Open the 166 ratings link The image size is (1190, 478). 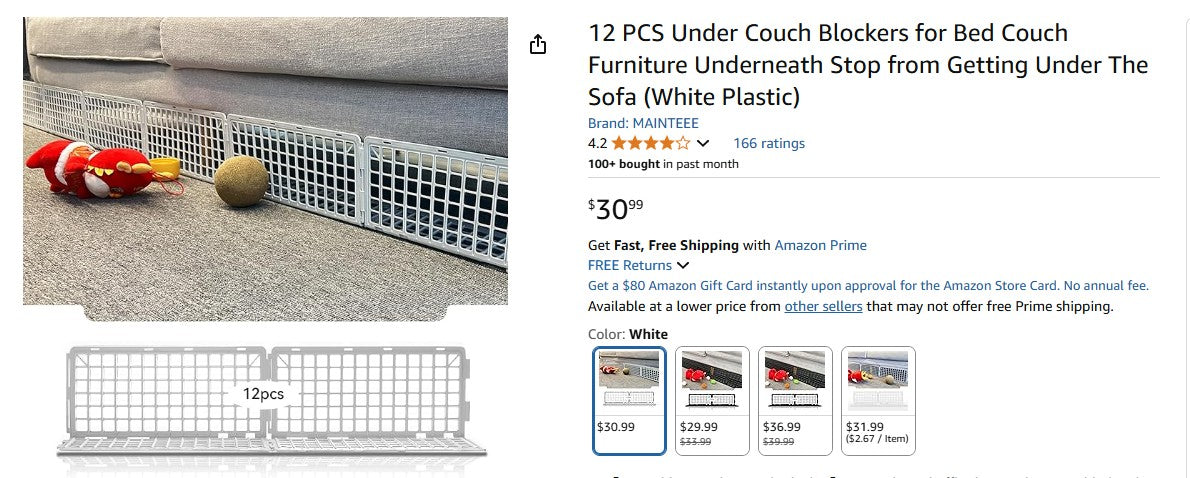(x=768, y=143)
